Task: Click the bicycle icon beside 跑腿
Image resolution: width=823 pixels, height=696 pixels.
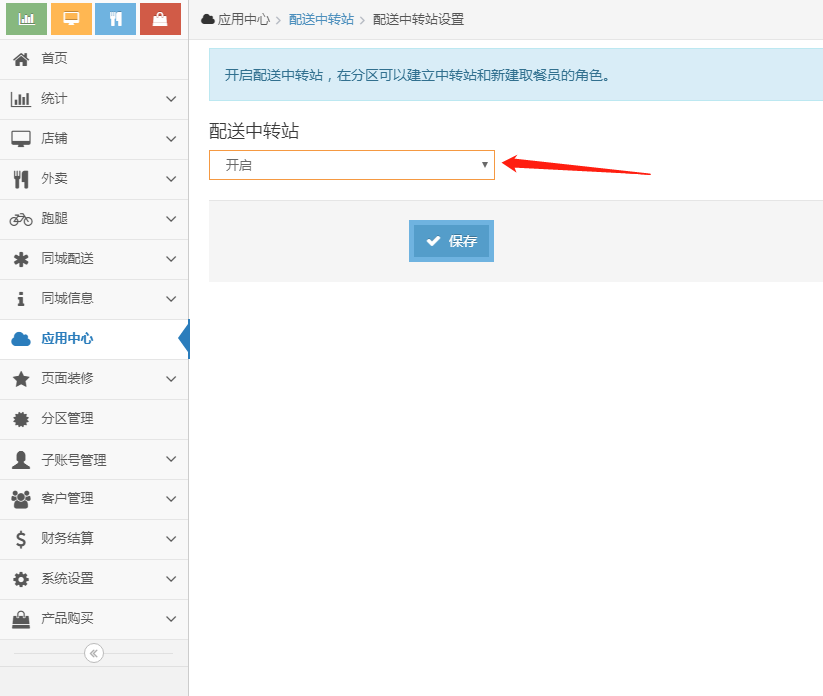Action: 21,219
